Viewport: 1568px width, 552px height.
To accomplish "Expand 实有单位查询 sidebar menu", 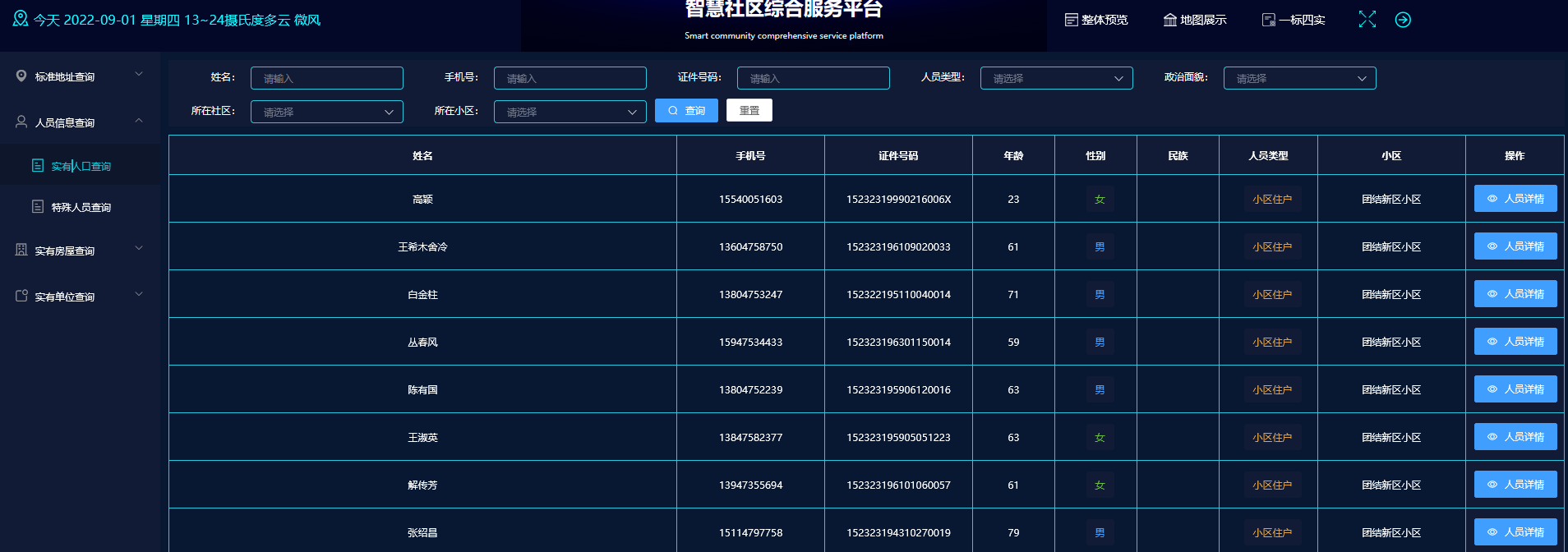I will tap(80, 297).
